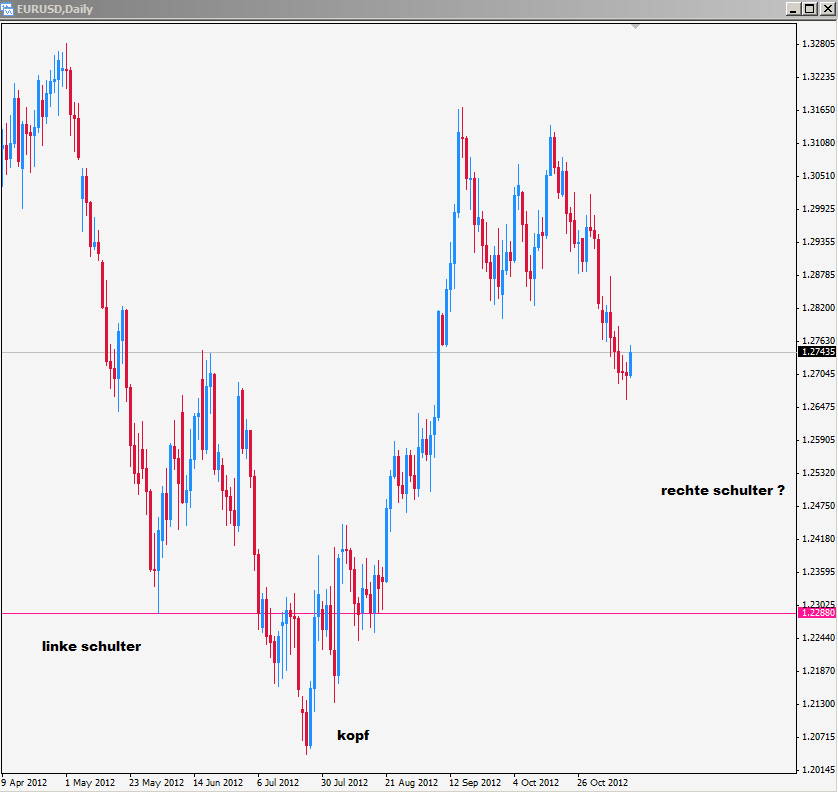Click the 14 Jun 2012 date label
The image size is (838, 793).
218,783
